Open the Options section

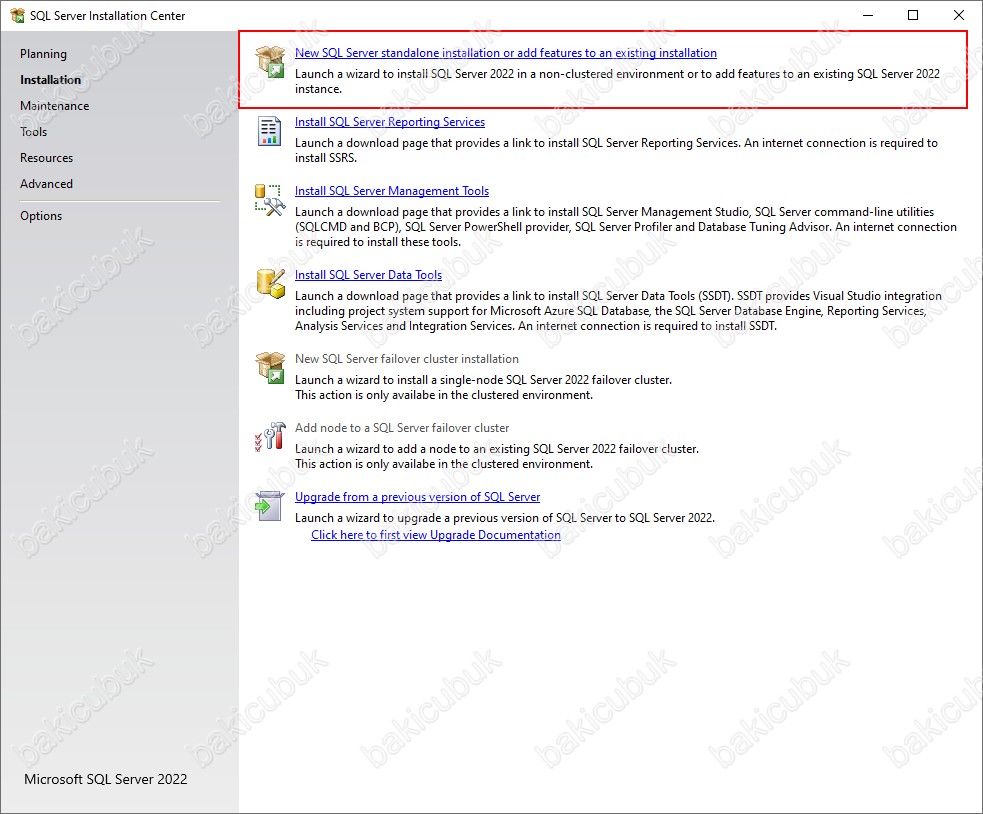click(x=41, y=216)
